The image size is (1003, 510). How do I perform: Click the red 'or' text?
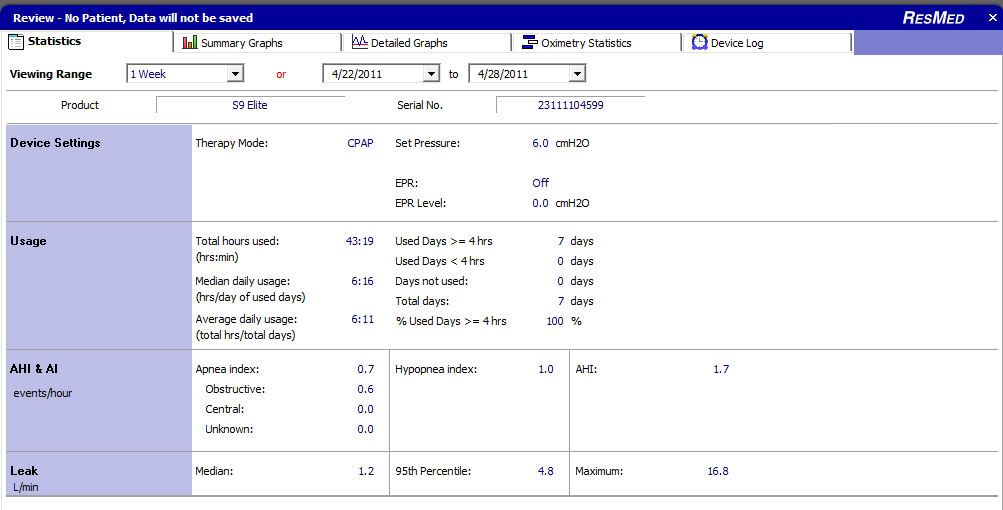[x=281, y=74]
